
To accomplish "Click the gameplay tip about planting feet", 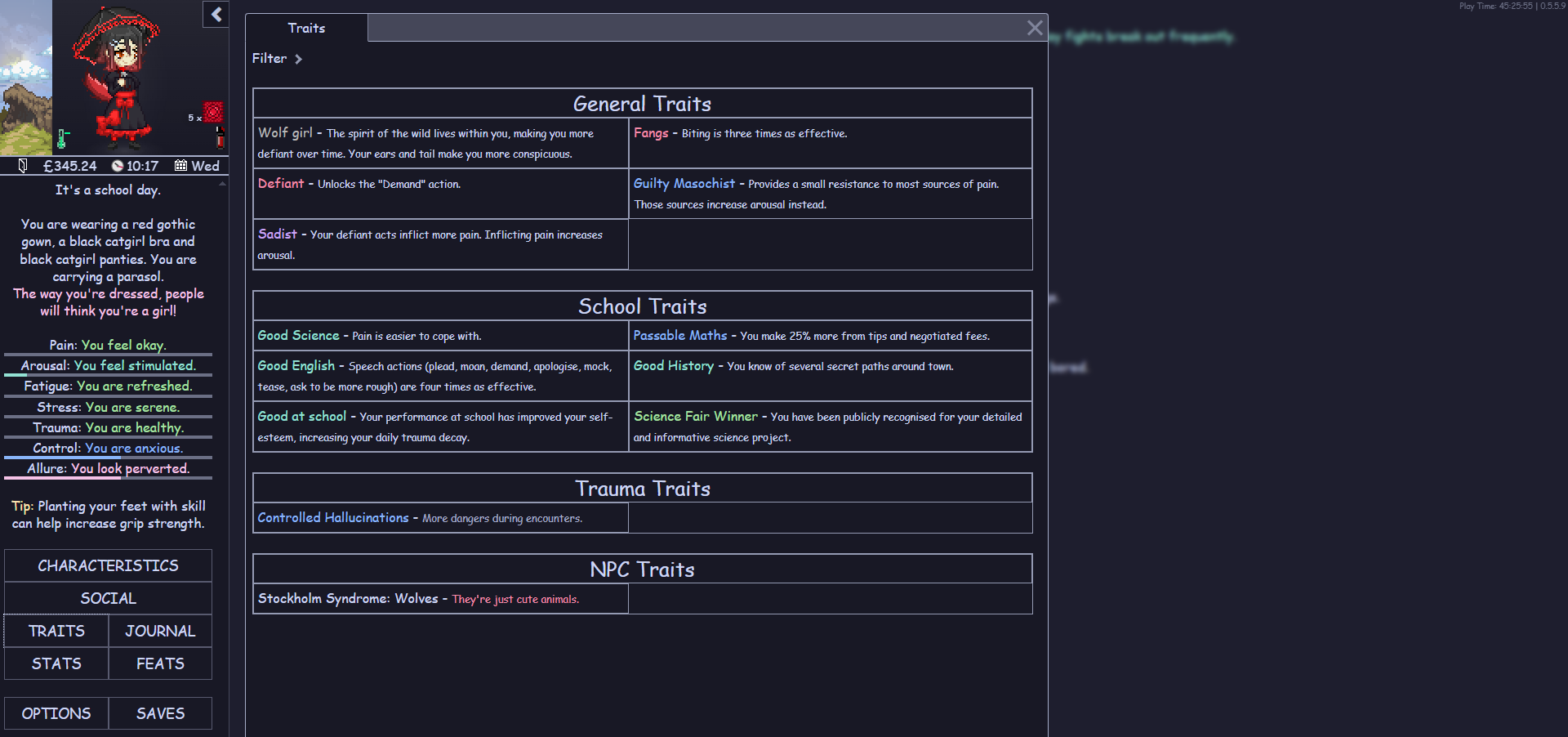I will pyautogui.click(x=108, y=515).
